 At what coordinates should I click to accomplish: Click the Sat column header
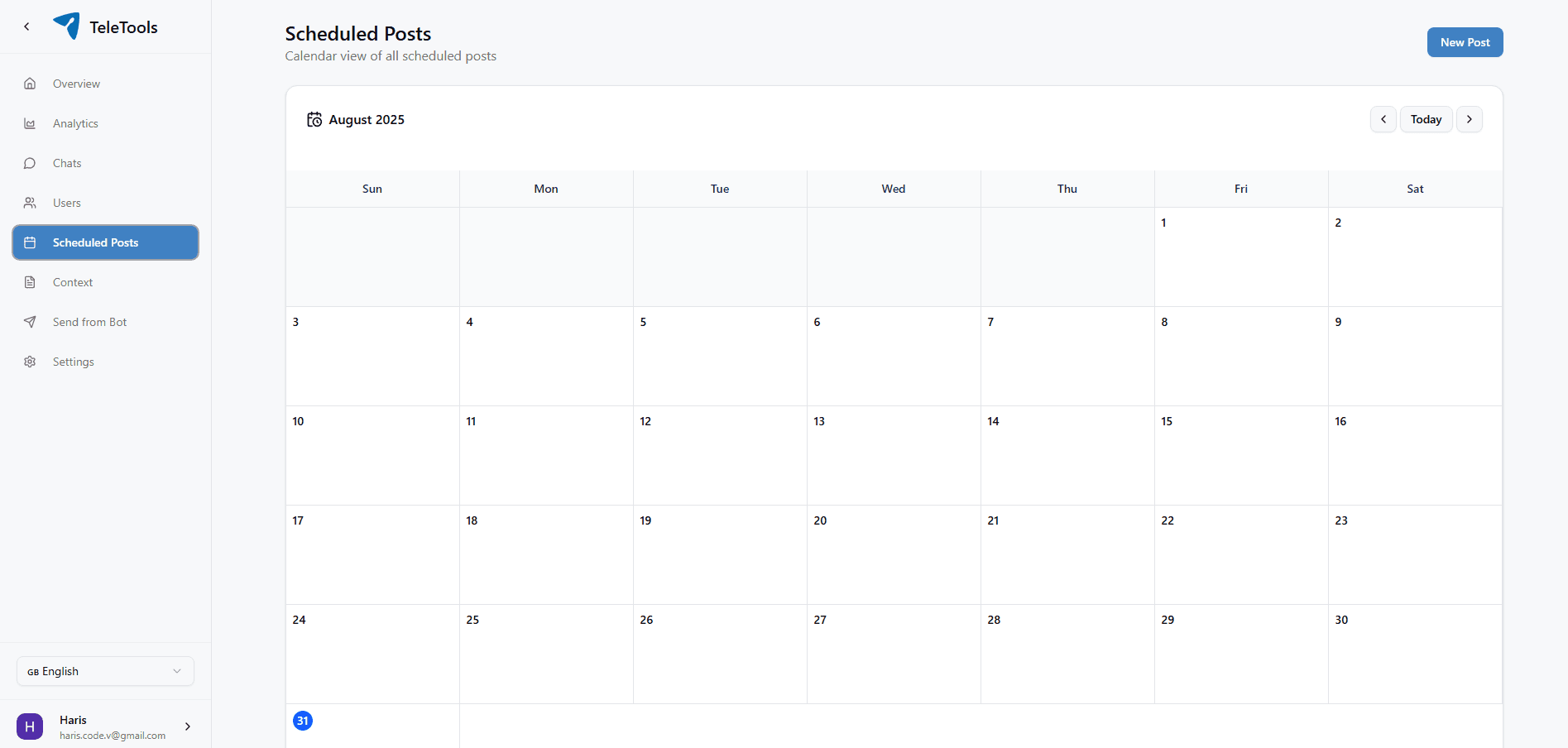(x=1415, y=189)
